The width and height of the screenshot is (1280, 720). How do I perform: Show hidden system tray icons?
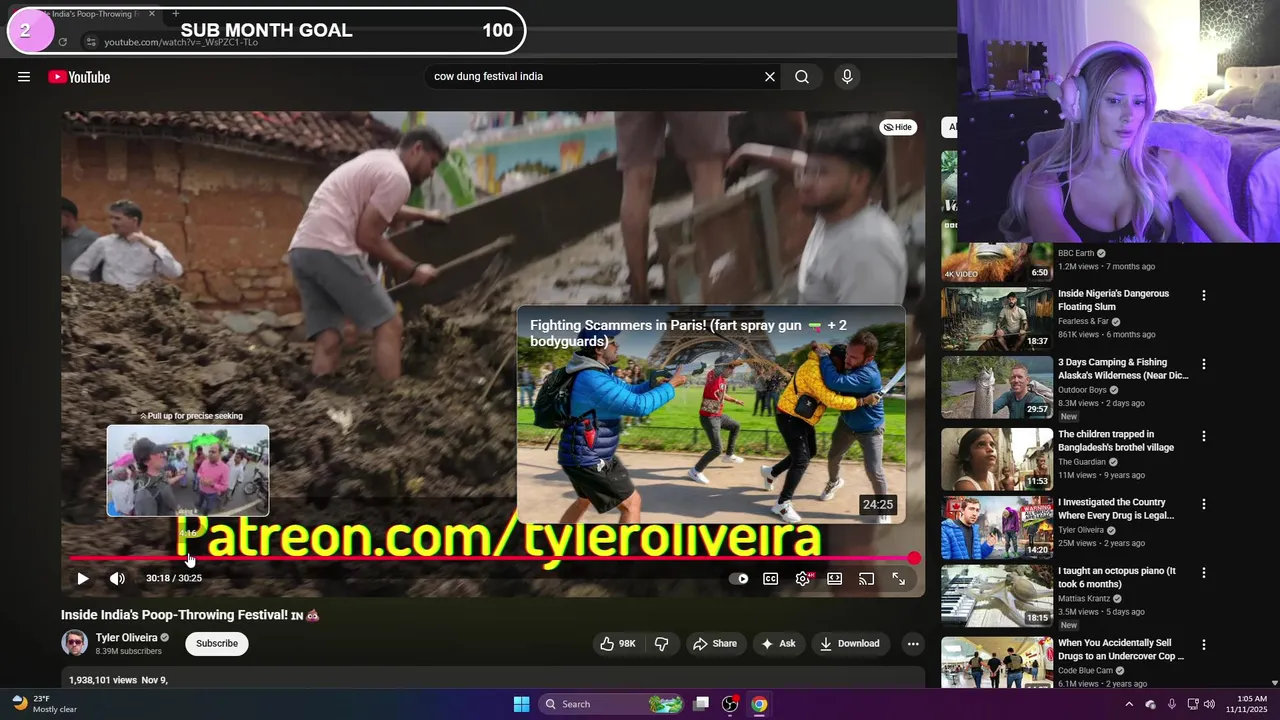(x=1129, y=704)
